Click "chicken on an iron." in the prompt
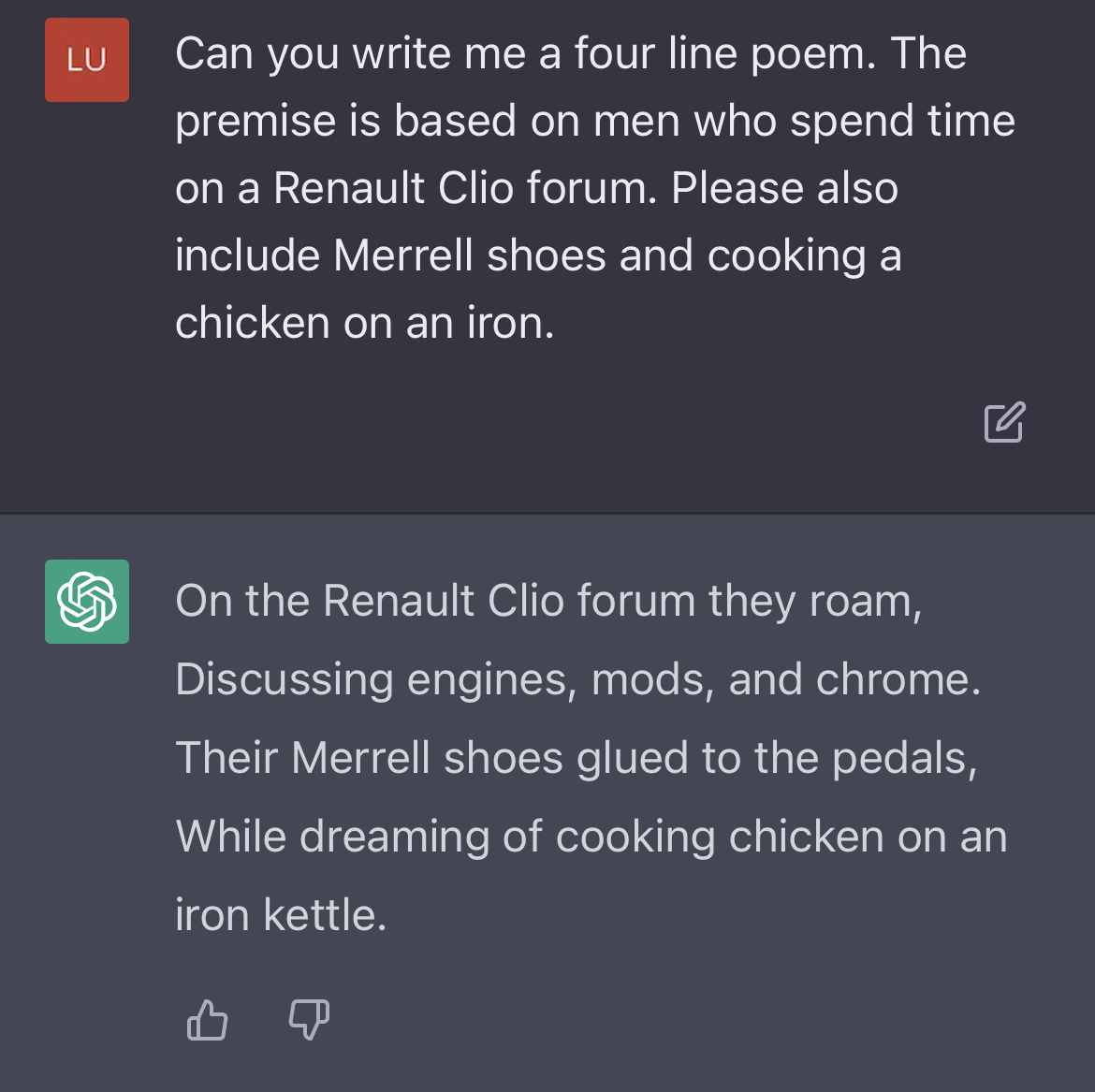 pyautogui.click(x=365, y=324)
